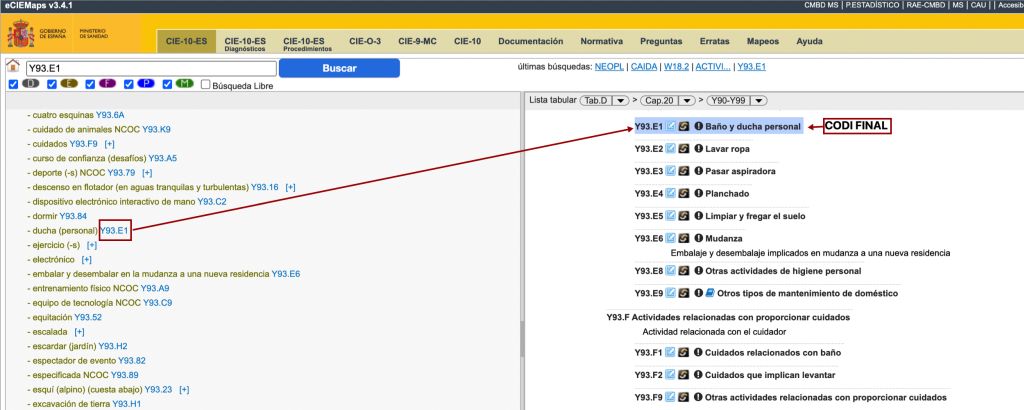This screenshot has width=1024, height=410.
Task: Click the home icon beside the search field
Action: pyautogui.click(x=13, y=67)
